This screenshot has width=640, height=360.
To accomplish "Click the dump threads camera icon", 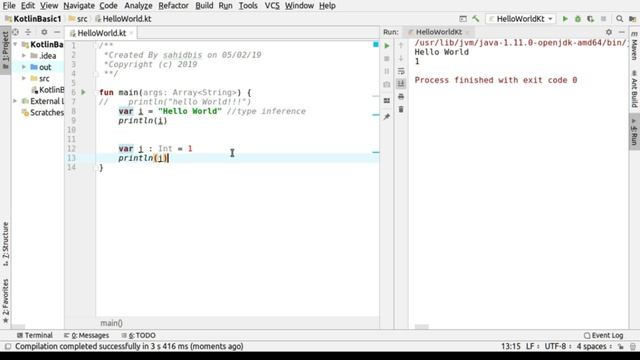I will [387, 84].
